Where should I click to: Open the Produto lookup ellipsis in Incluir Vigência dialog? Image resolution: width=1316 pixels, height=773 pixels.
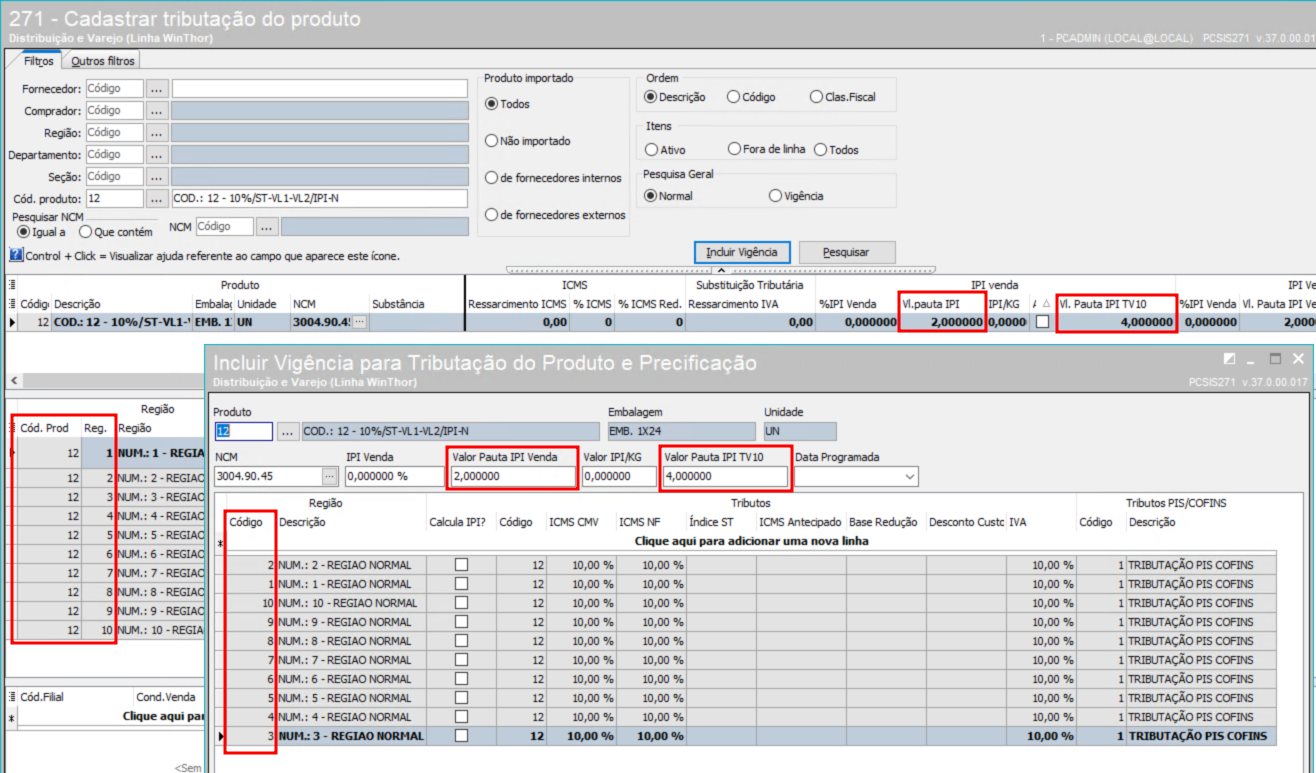click(288, 431)
